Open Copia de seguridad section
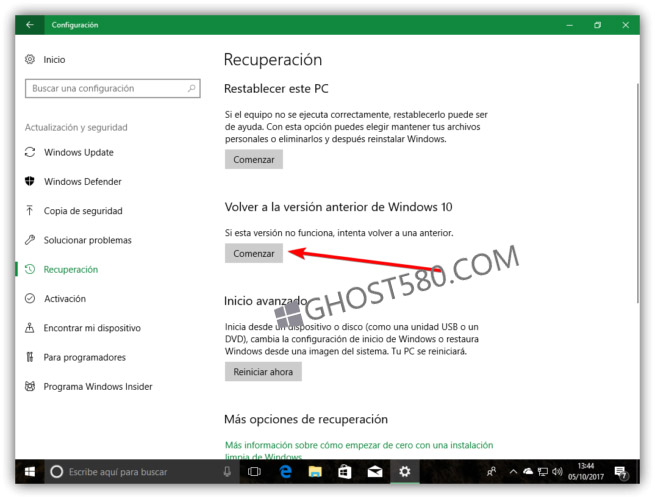Image resolution: width=655 pixels, height=499 pixels. [x=83, y=211]
